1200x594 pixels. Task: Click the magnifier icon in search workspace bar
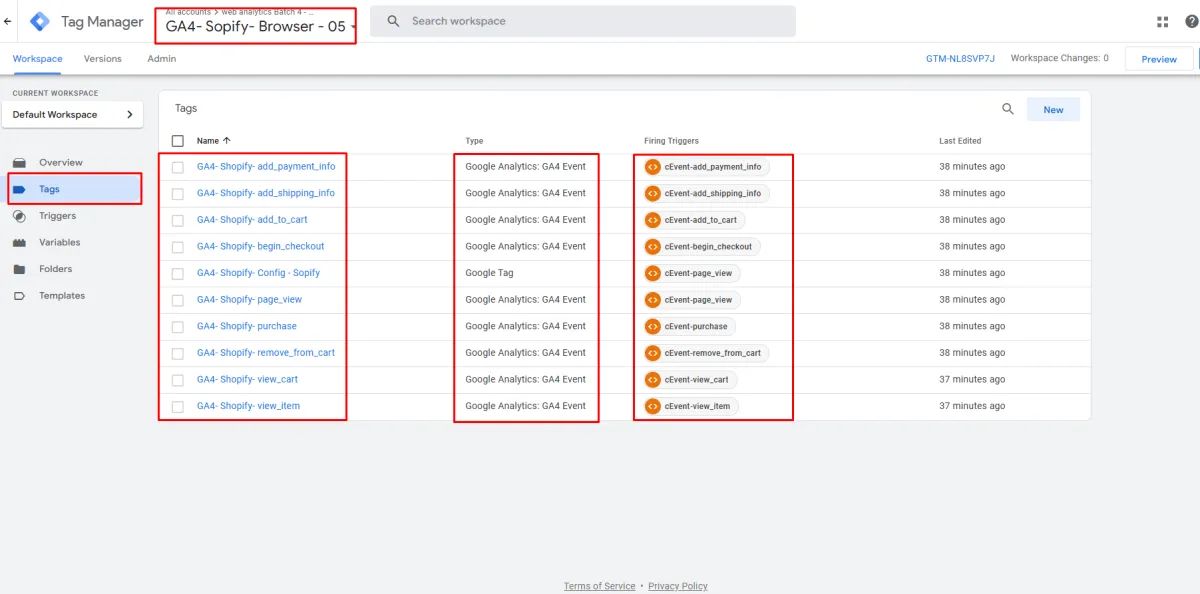pos(393,21)
